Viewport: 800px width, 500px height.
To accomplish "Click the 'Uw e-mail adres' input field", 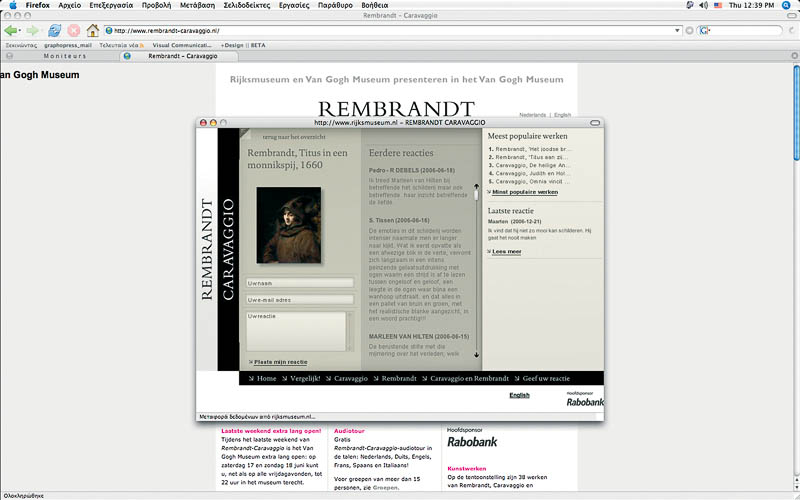I will pyautogui.click(x=300, y=300).
